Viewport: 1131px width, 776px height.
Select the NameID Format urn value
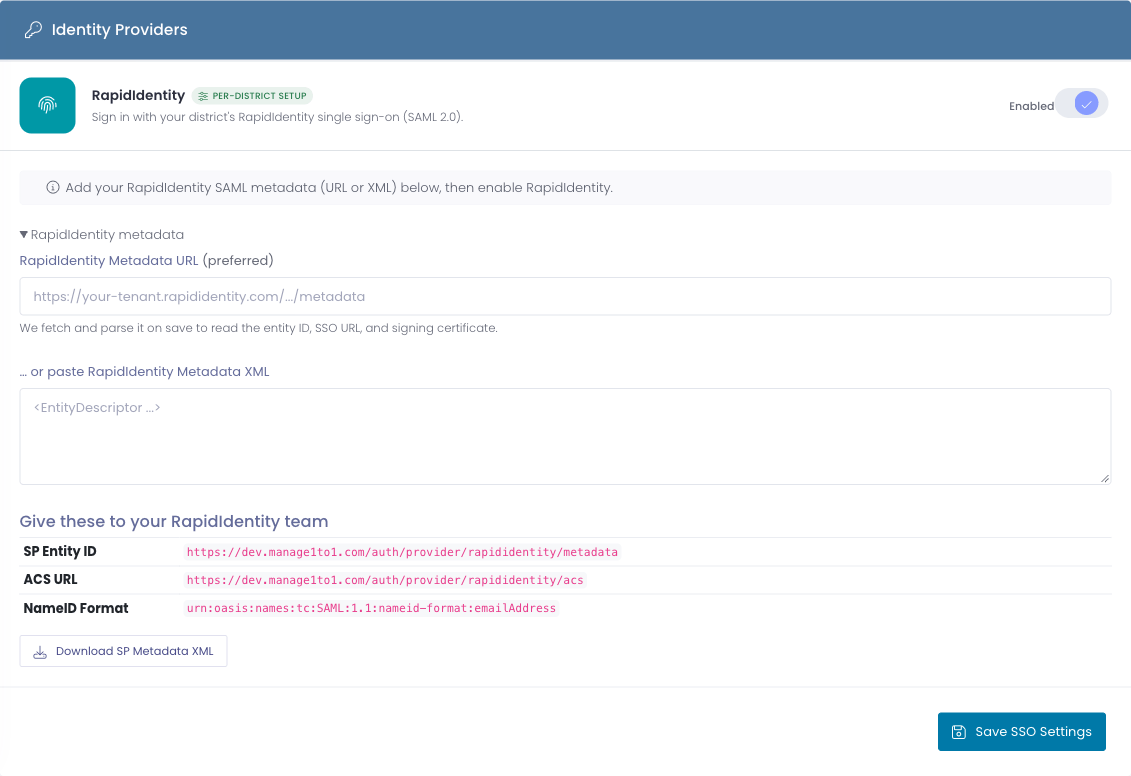point(371,609)
